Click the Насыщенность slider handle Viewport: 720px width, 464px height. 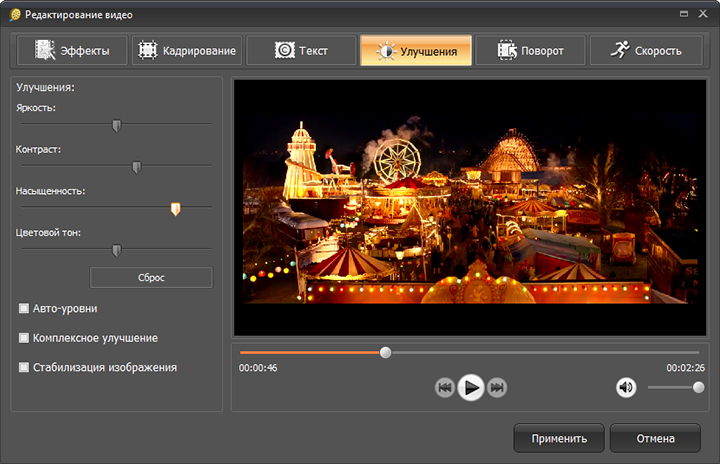pyautogui.click(x=176, y=209)
